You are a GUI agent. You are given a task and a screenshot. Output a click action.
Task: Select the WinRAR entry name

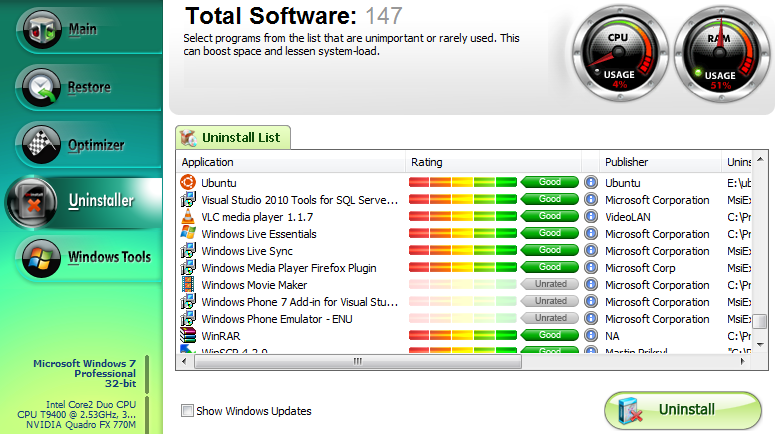221,336
